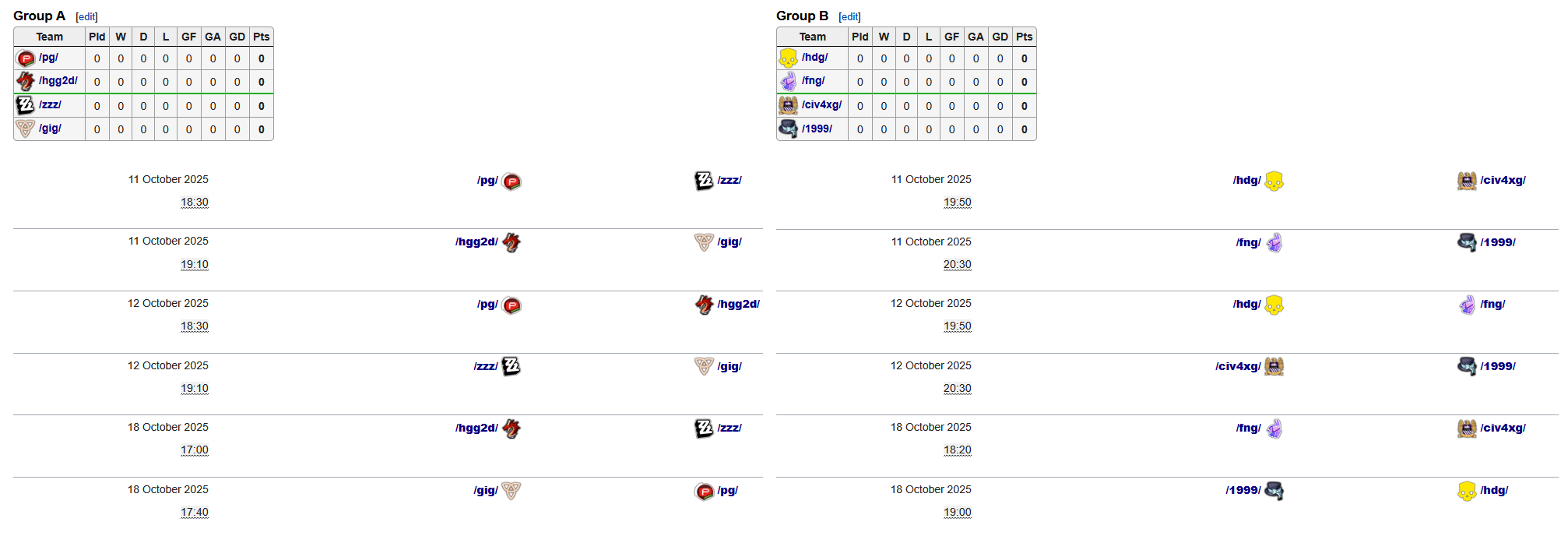Edit the Group B section
The image size is (1568, 536).
point(849,17)
